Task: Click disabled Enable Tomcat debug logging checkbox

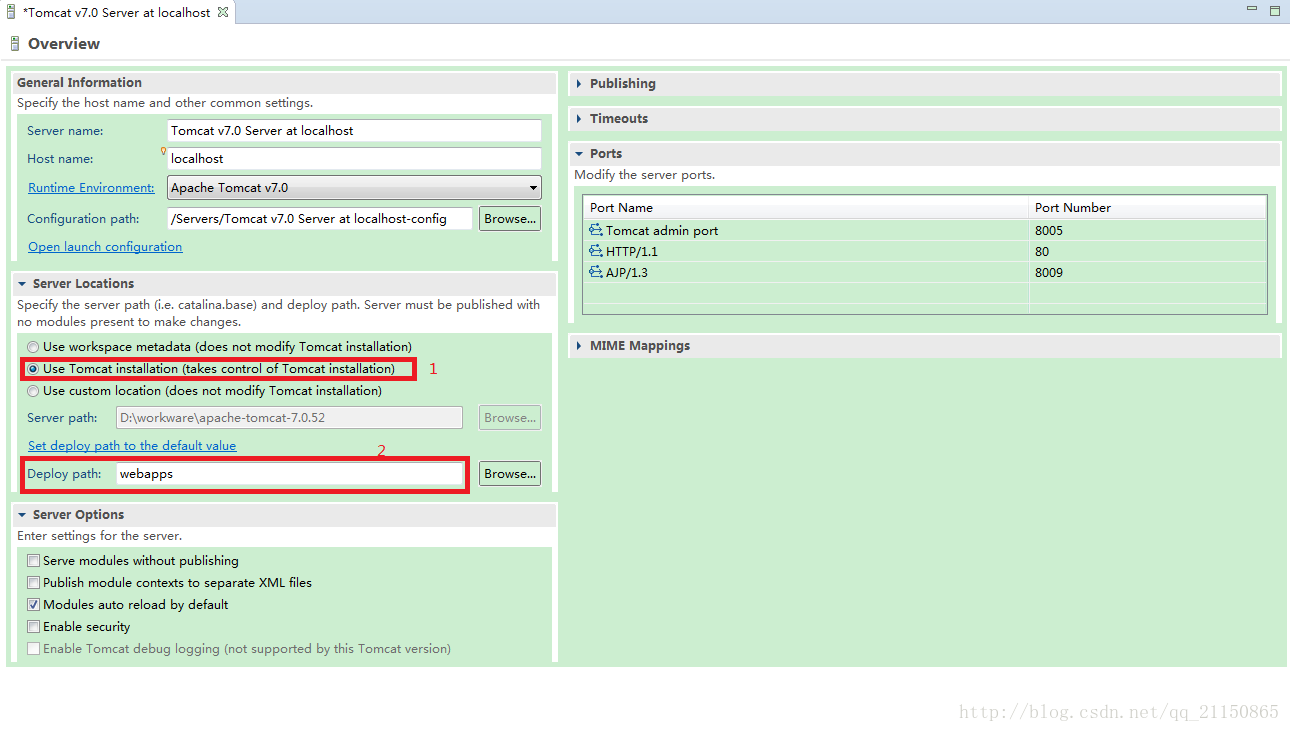Action: pyautogui.click(x=34, y=649)
